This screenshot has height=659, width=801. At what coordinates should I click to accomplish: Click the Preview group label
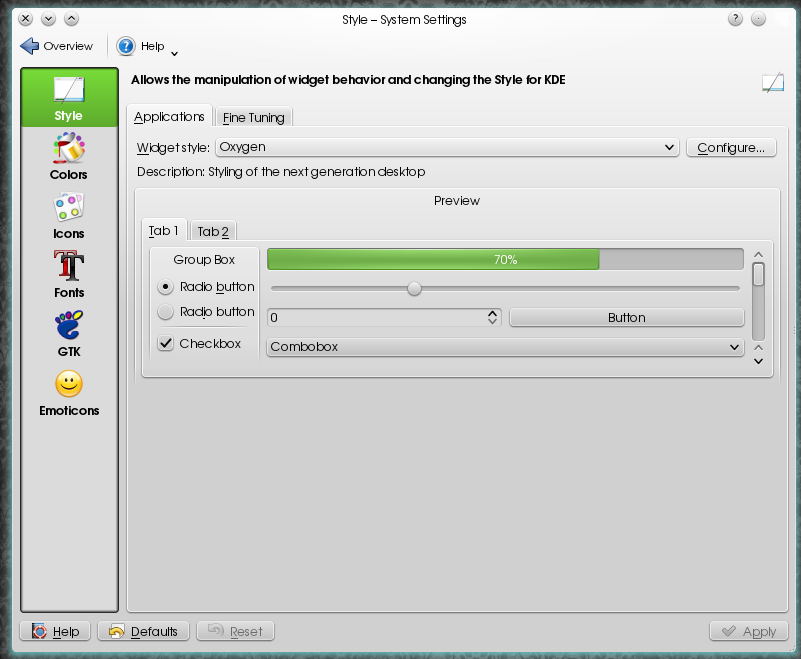click(x=457, y=201)
